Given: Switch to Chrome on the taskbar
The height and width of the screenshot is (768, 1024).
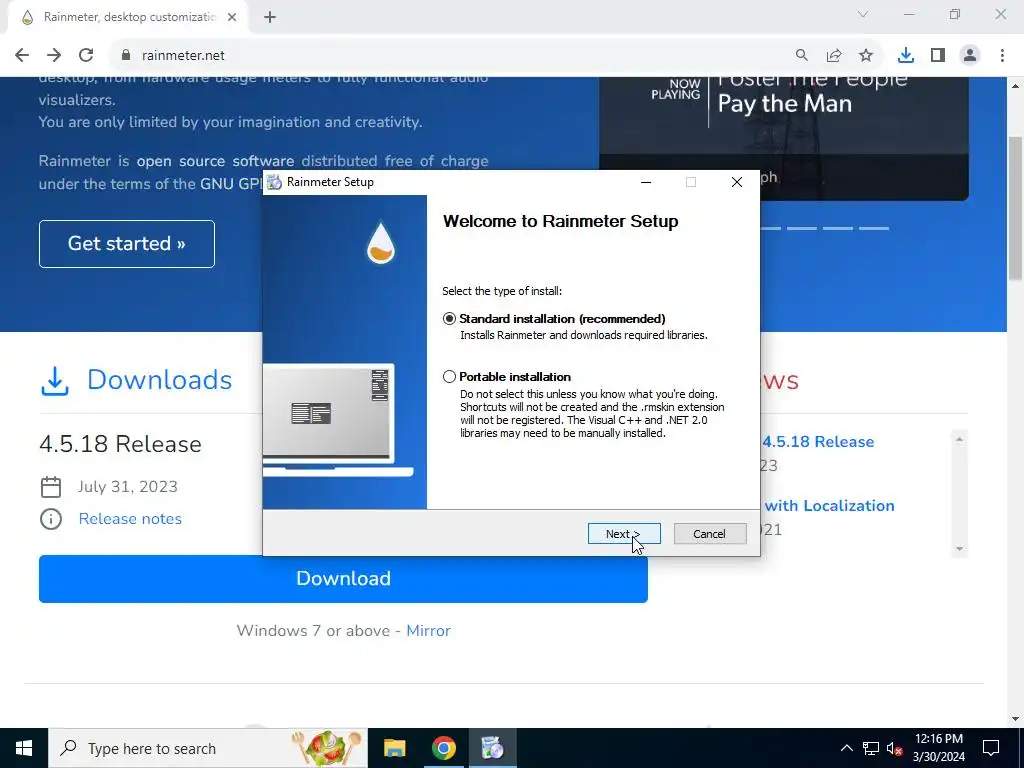Looking at the screenshot, I should [x=443, y=748].
